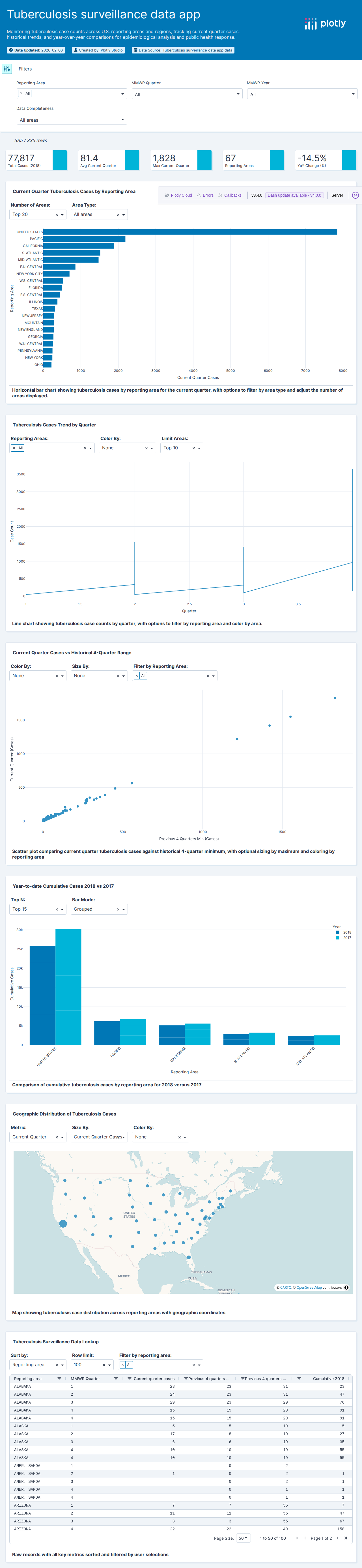Clear the Top 15 Top N selection
This screenshot has height=1568, width=362.
click(57, 910)
